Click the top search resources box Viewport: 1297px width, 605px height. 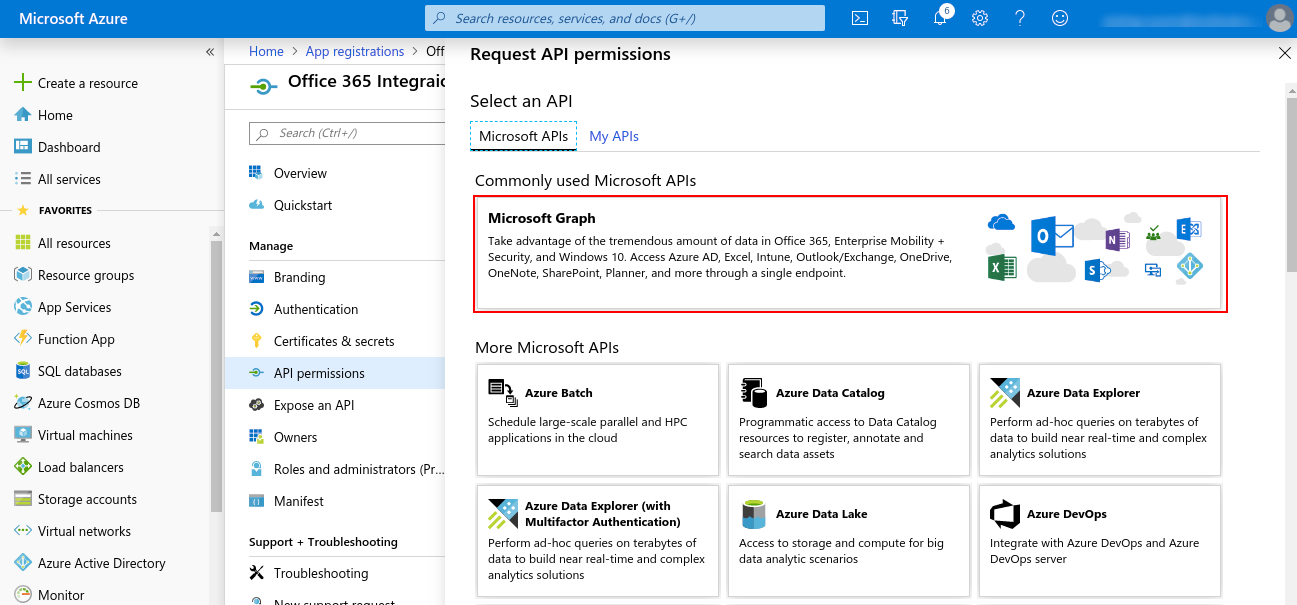[x=625, y=18]
